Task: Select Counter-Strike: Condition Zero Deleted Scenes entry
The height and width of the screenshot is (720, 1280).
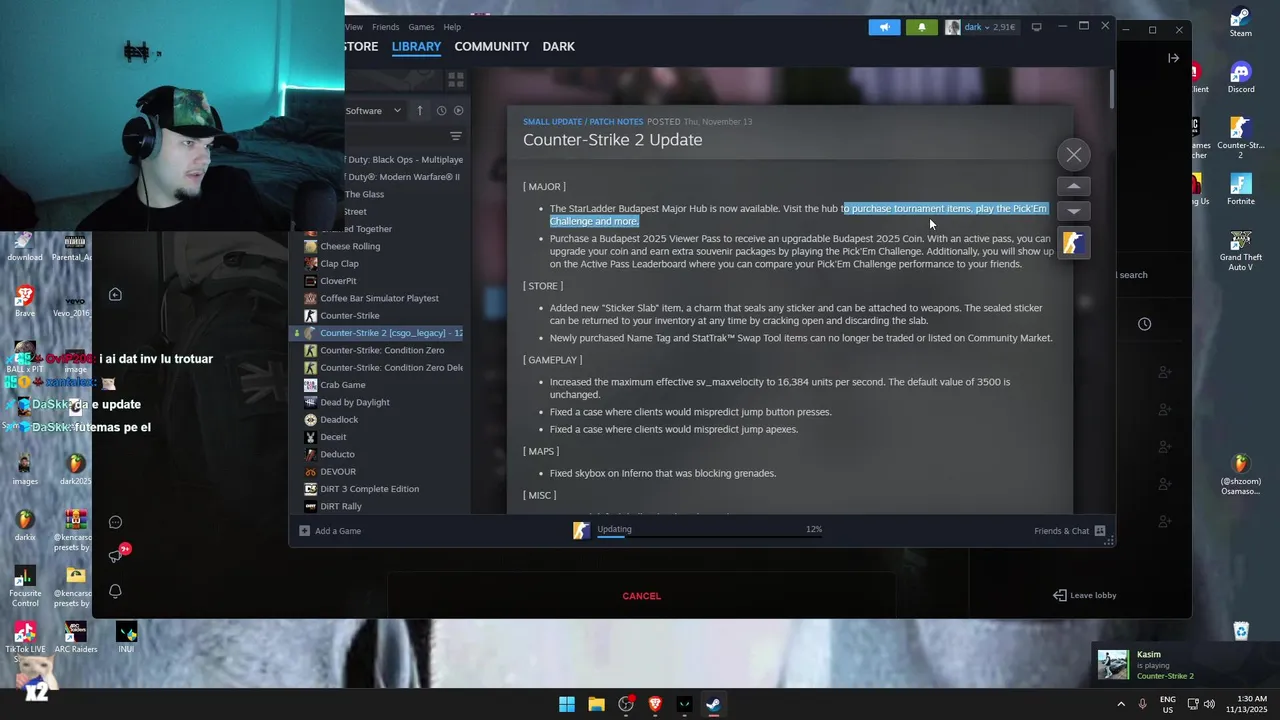Action: tap(391, 368)
